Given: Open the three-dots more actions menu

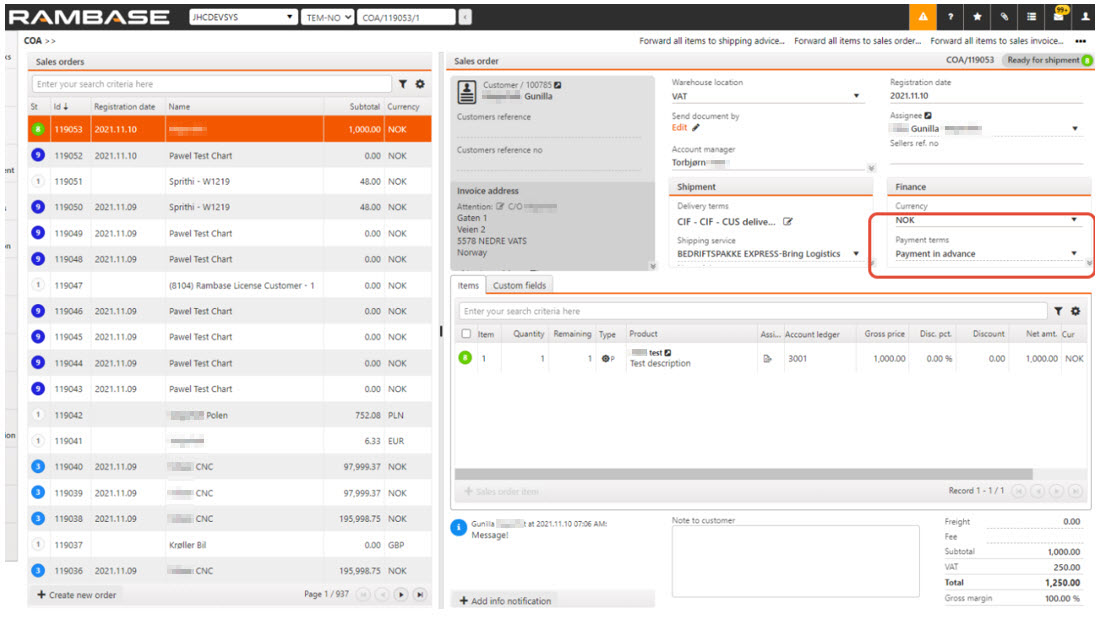Looking at the screenshot, I should click(x=1080, y=42).
